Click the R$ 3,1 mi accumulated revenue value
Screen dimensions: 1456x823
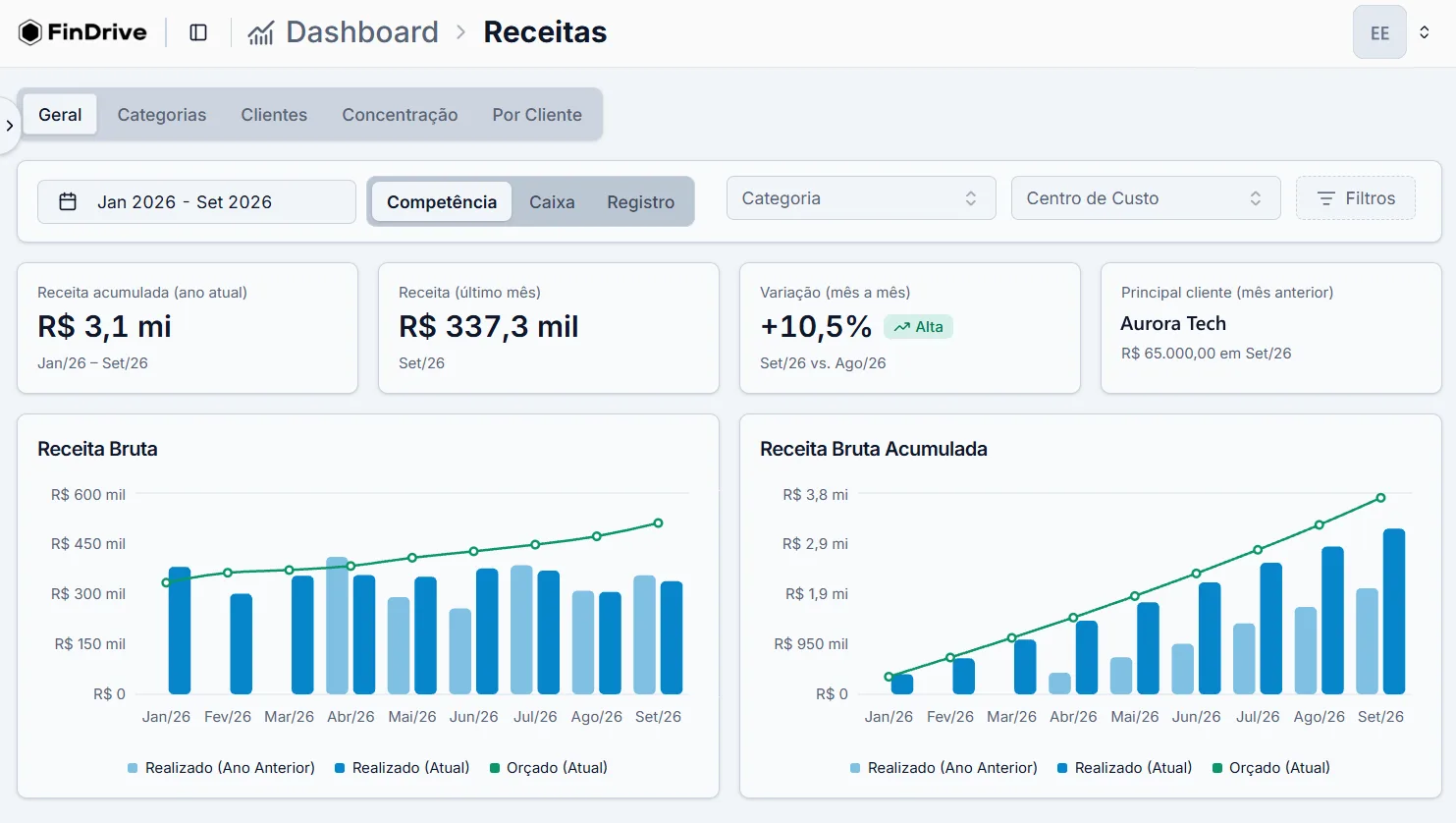click(x=104, y=326)
